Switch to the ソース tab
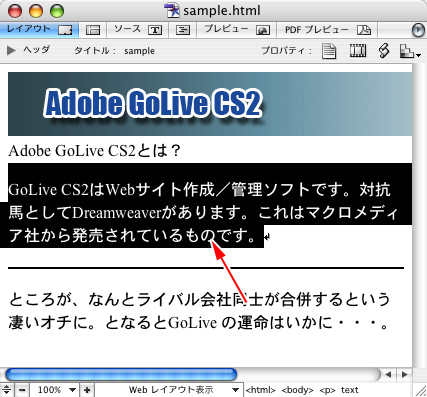 coord(137,30)
